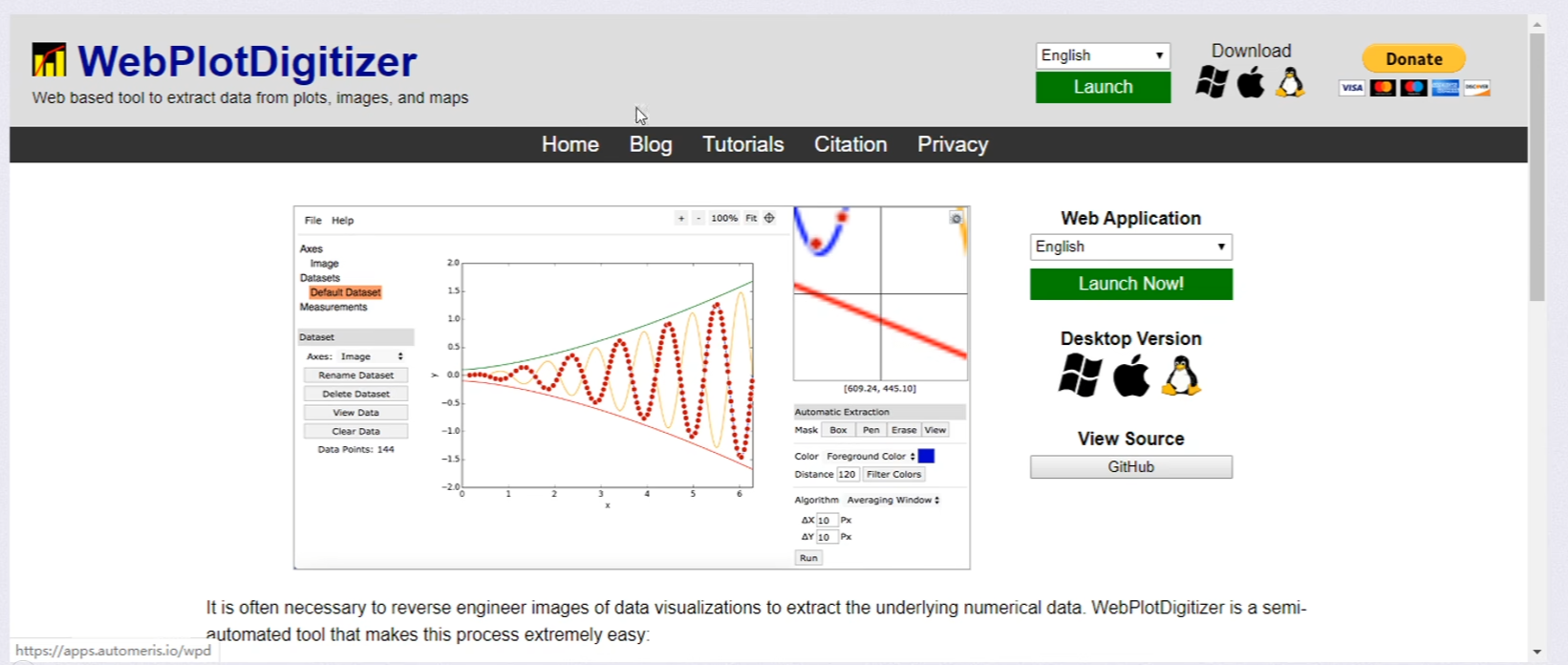Image resolution: width=1568 pixels, height=665 pixels.
Task: Click the WebPlotDigitizer logo icon
Action: click(49, 60)
